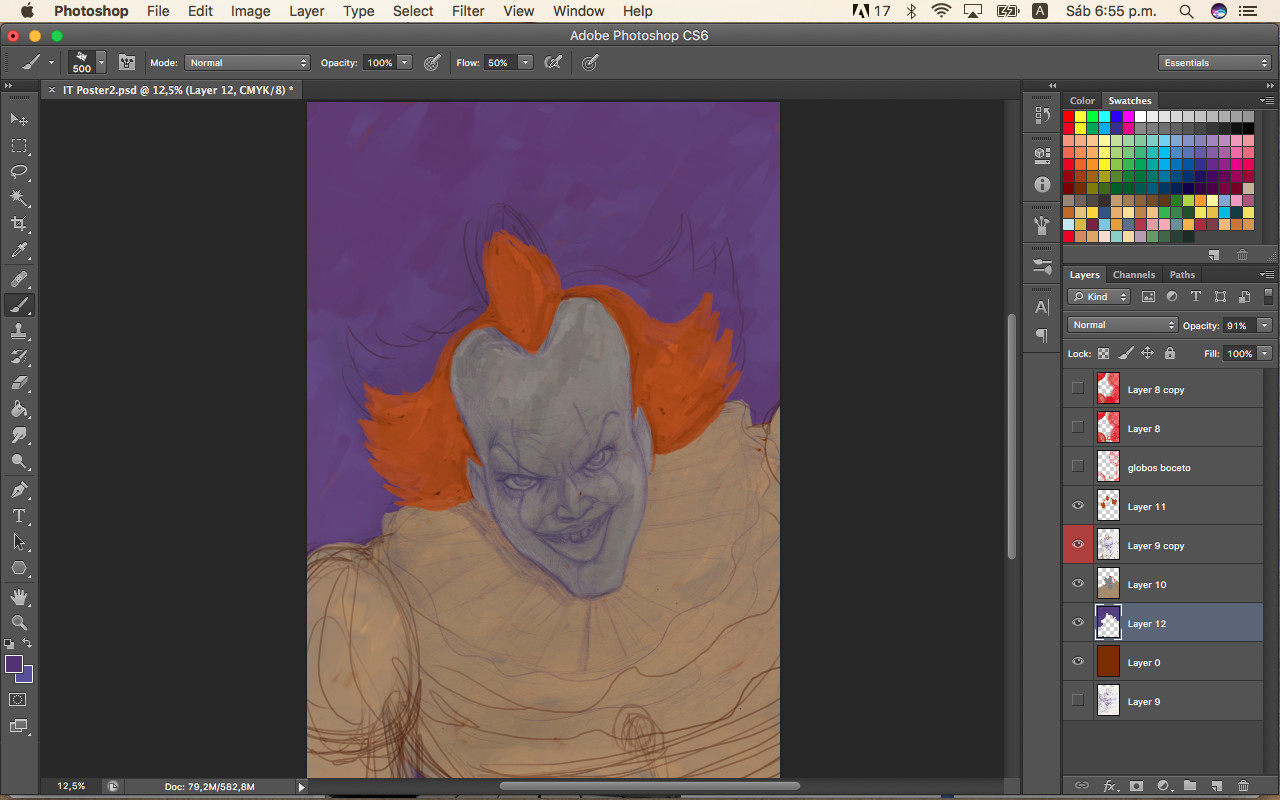
Task: Hide the Layer 0 layer
Action: click(1077, 662)
